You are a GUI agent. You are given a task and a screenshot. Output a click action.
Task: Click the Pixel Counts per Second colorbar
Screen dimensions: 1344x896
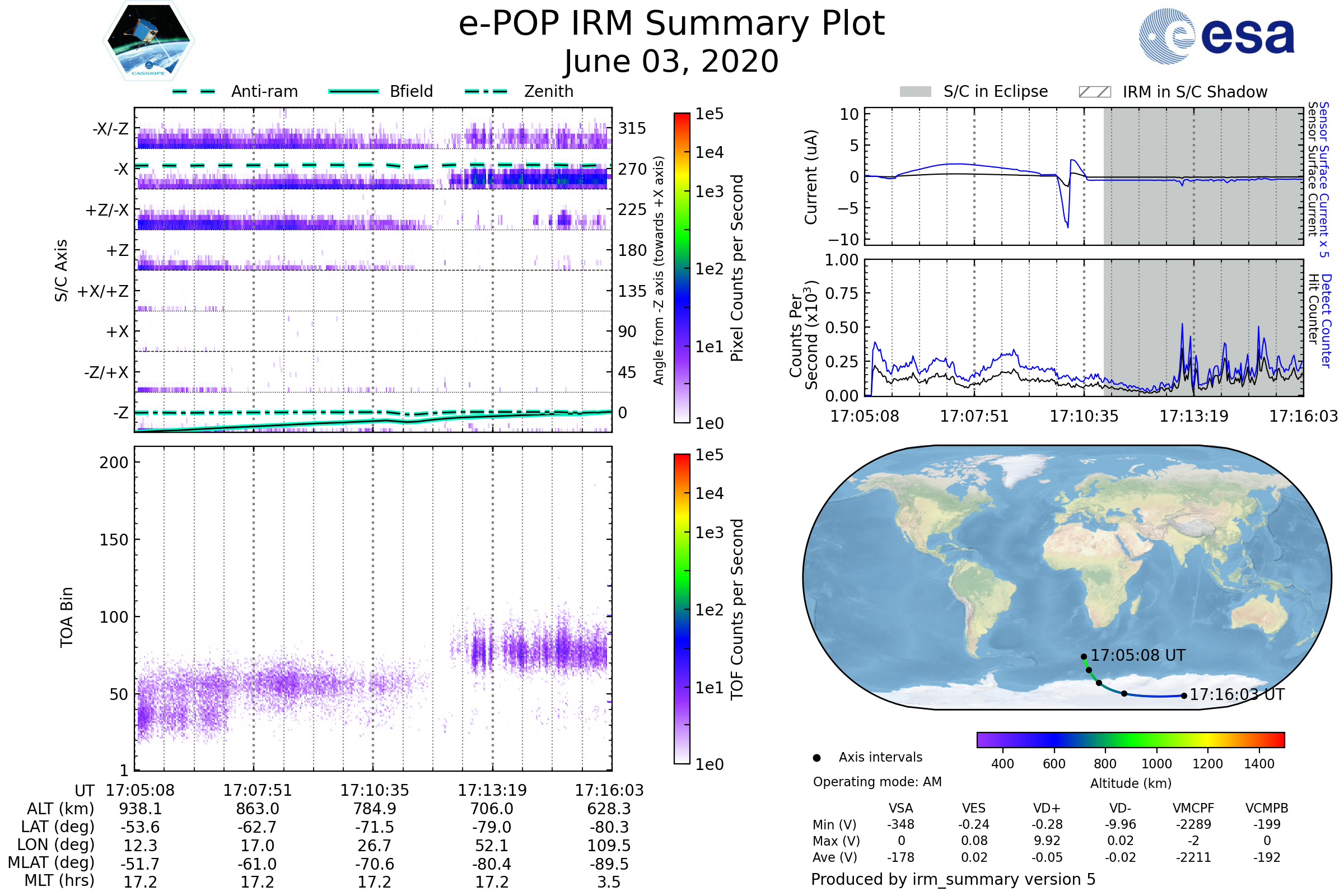(x=682, y=268)
